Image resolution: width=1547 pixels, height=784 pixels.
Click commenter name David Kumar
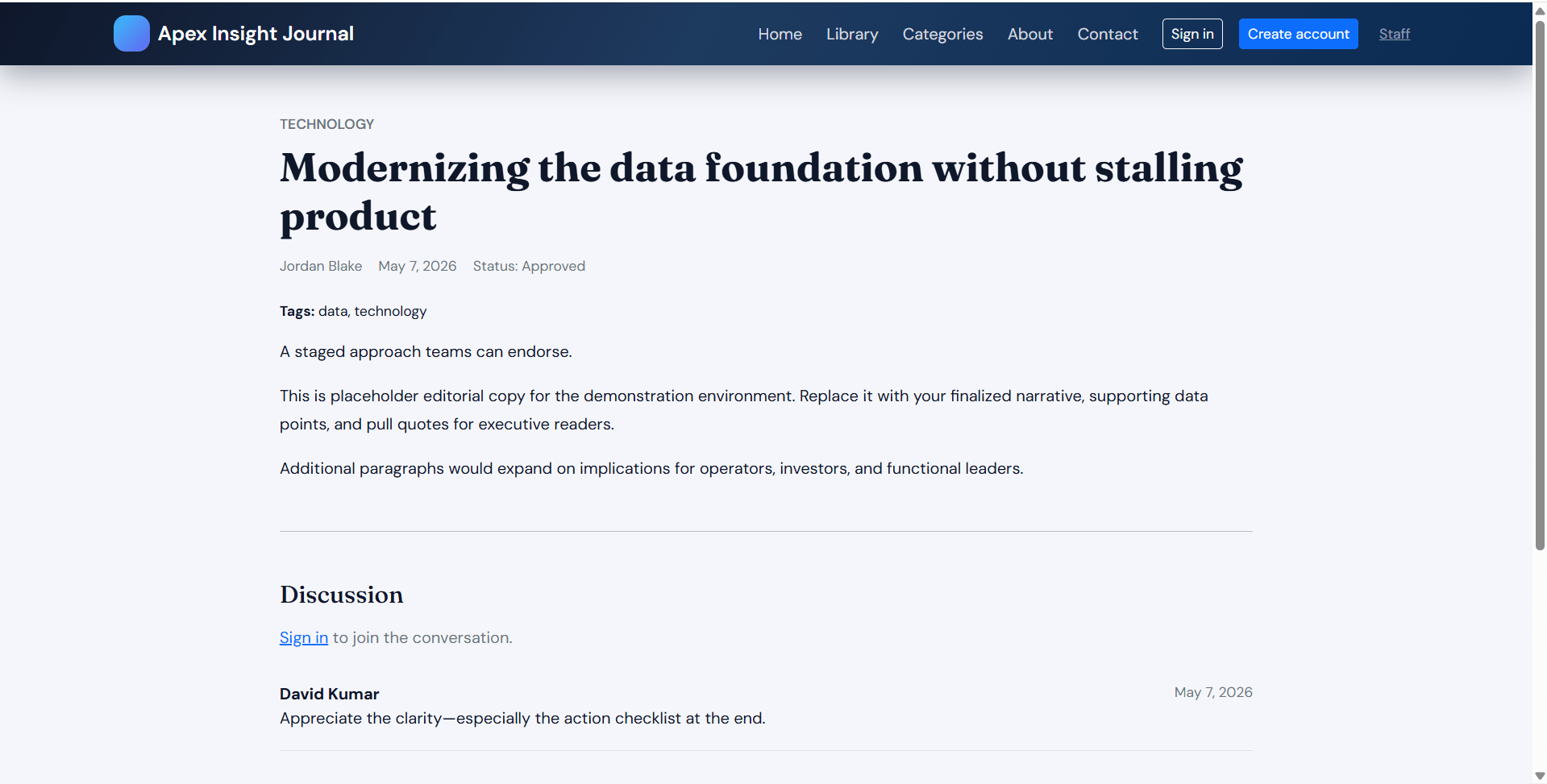click(329, 694)
